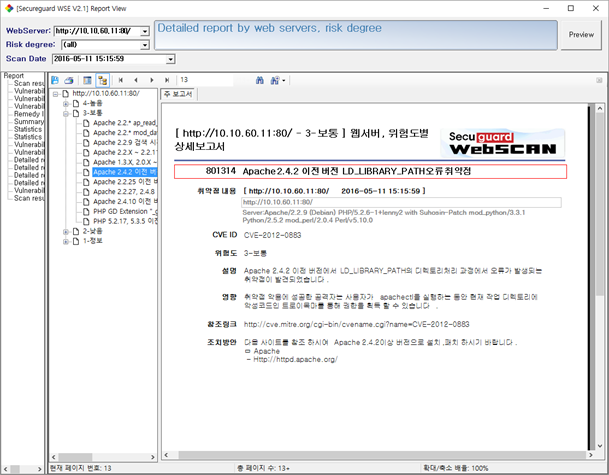The width and height of the screenshot is (609, 475).
Task: Select 'Apache 2.2.25 이전' tree item
Action: click(x=125, y=182)
